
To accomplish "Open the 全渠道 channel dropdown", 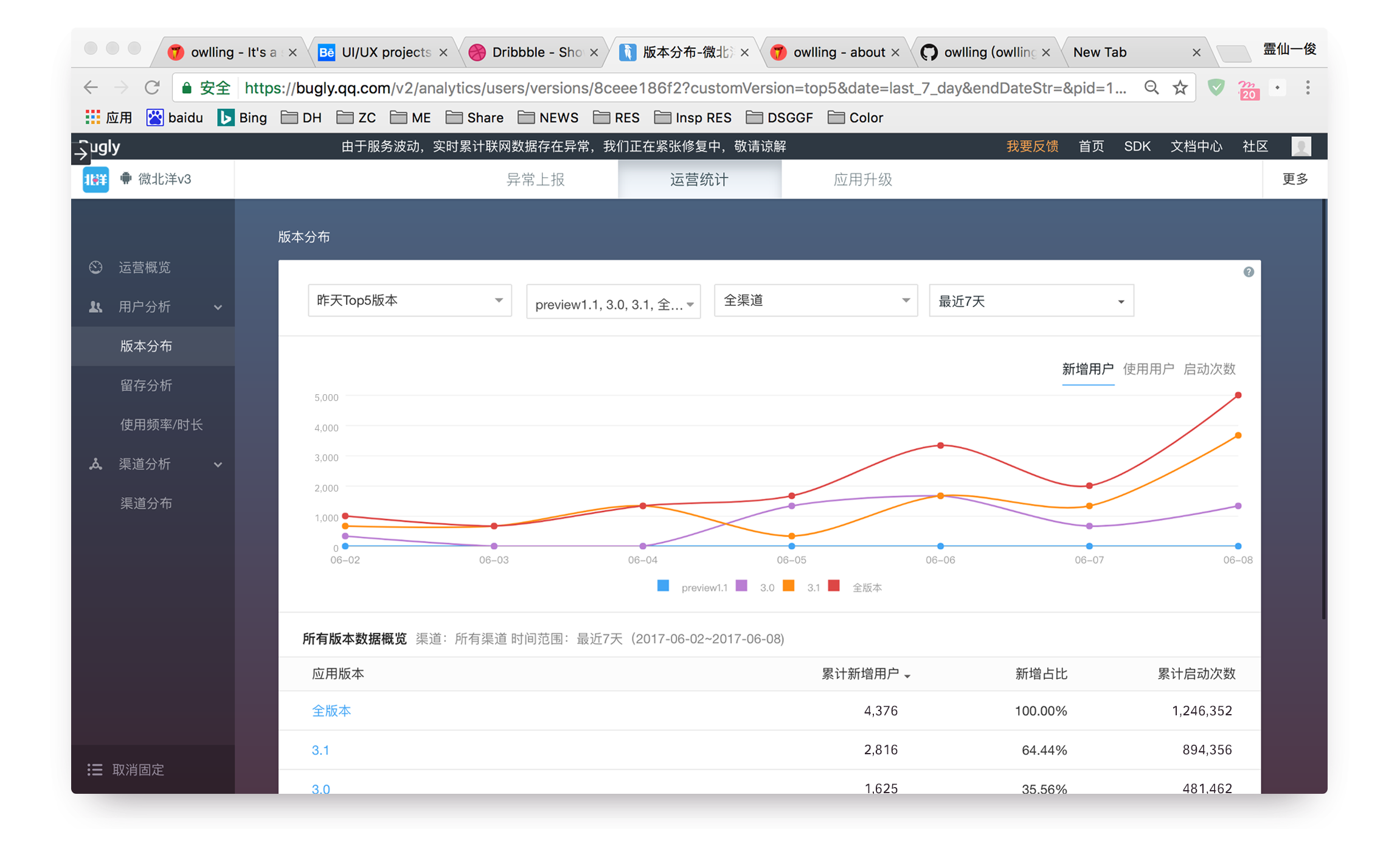I will pyautogui.click(x=816, y=300).
